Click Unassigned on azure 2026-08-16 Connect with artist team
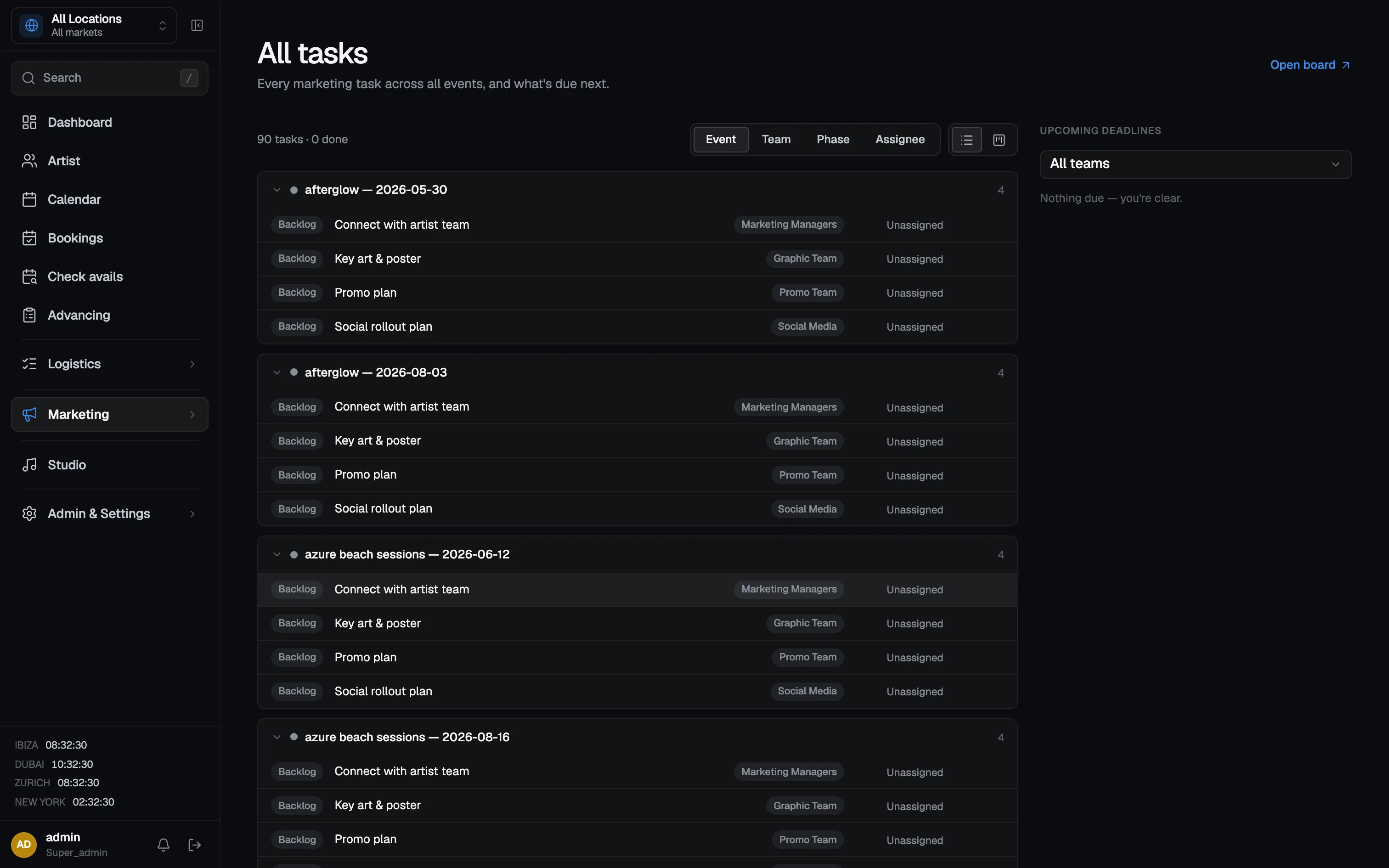 [x=915, y=772]
